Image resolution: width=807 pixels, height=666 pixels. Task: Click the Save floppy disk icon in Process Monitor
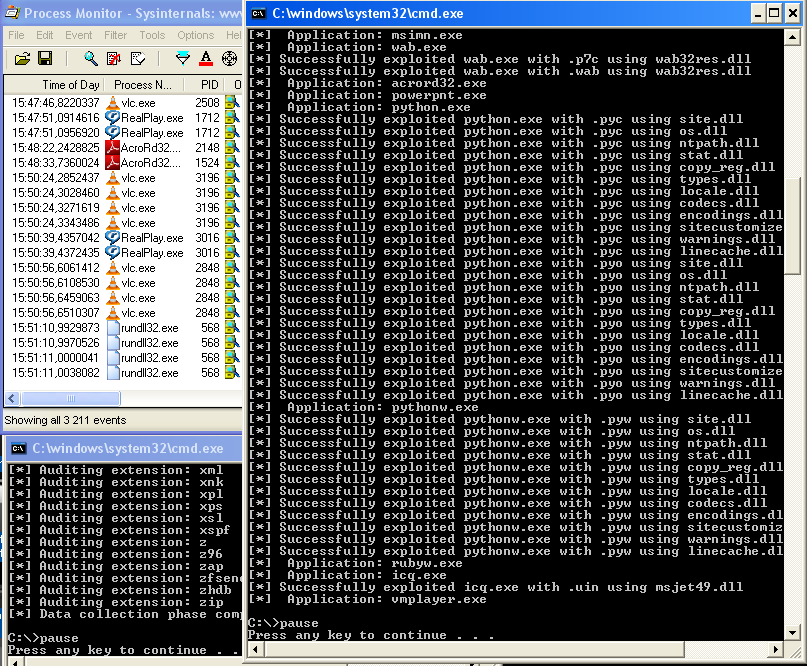45,59
